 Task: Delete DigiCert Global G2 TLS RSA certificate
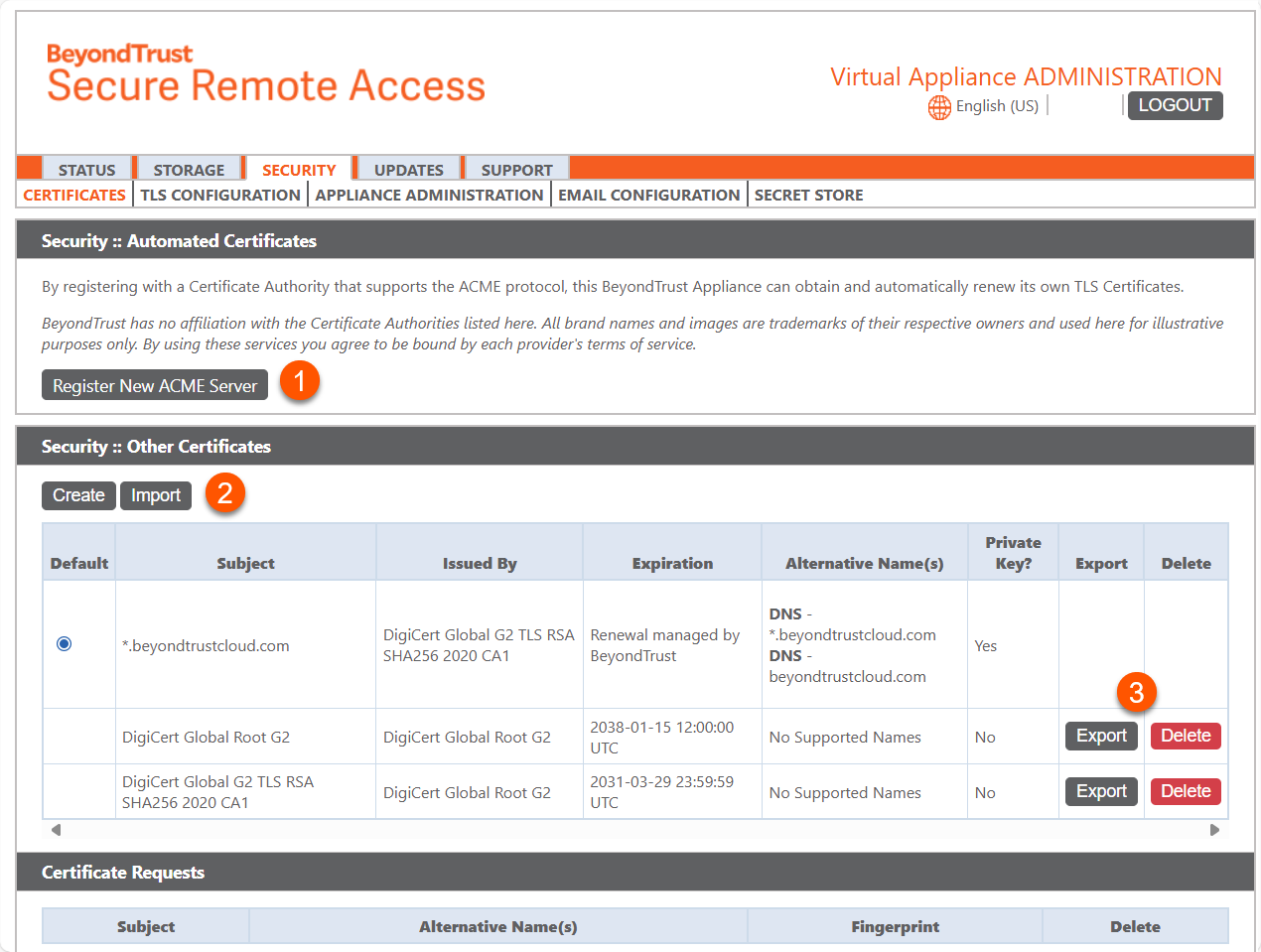[1186, 791]
